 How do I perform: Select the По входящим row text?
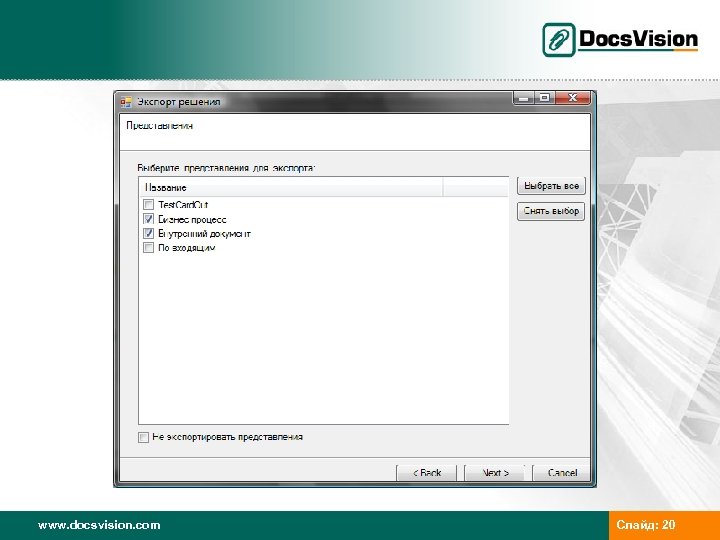click(186, 248)
